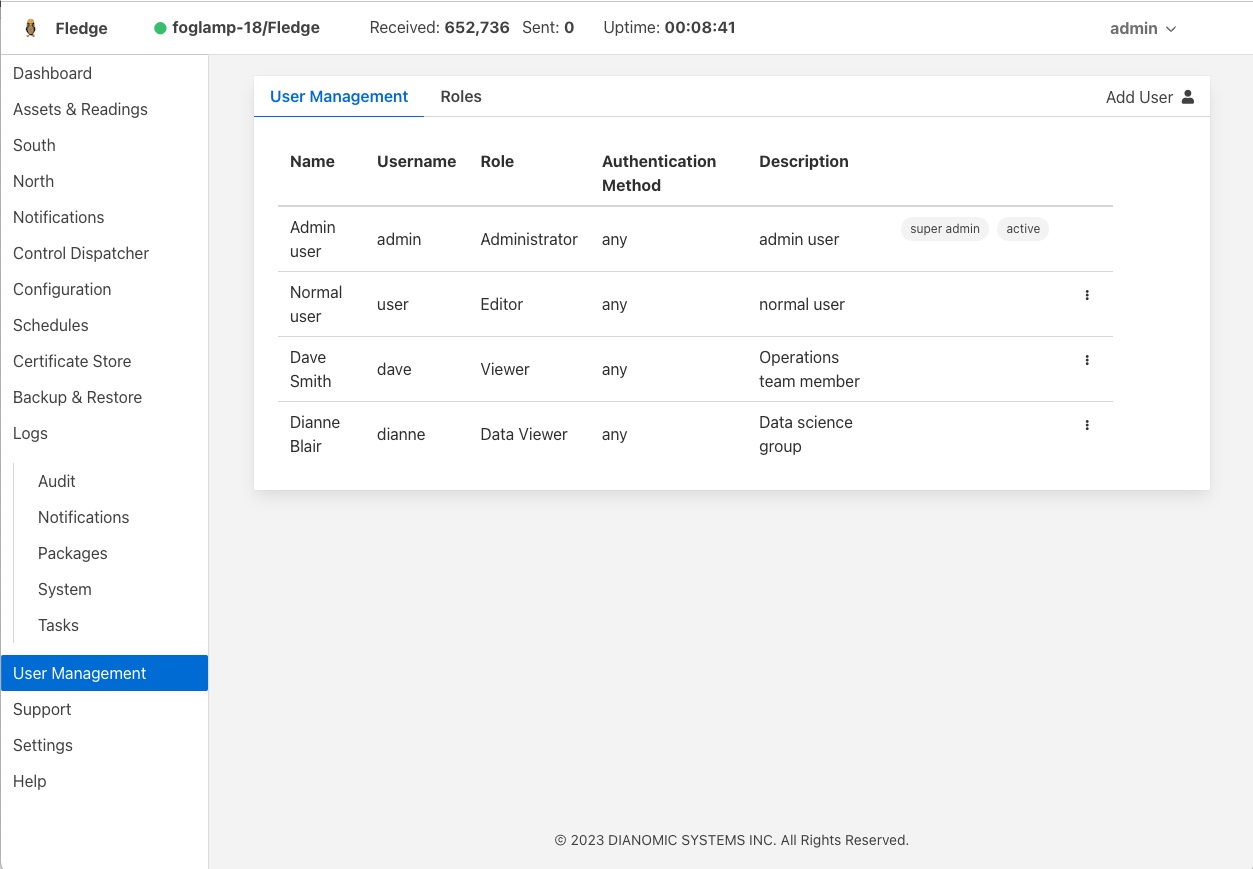Open the Dashboard page
Screen dimensions: 1253x869
click(52, 73)
